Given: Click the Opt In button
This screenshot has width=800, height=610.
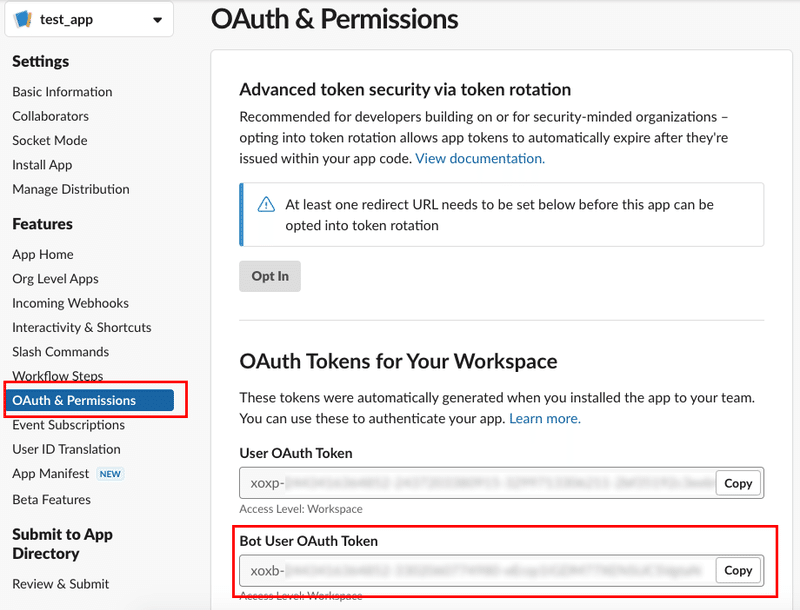Looking at the screenshot, I should [270, 277].
